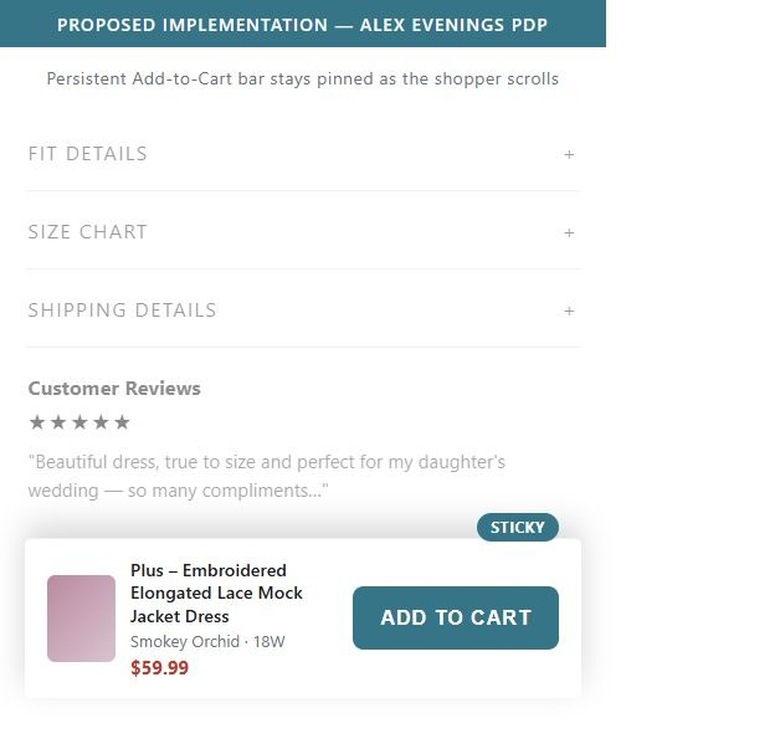Click the Smokey Orchid 18W variant text
Image resolution: width=780 pixels, height=749 pixels.
(207, 642)
